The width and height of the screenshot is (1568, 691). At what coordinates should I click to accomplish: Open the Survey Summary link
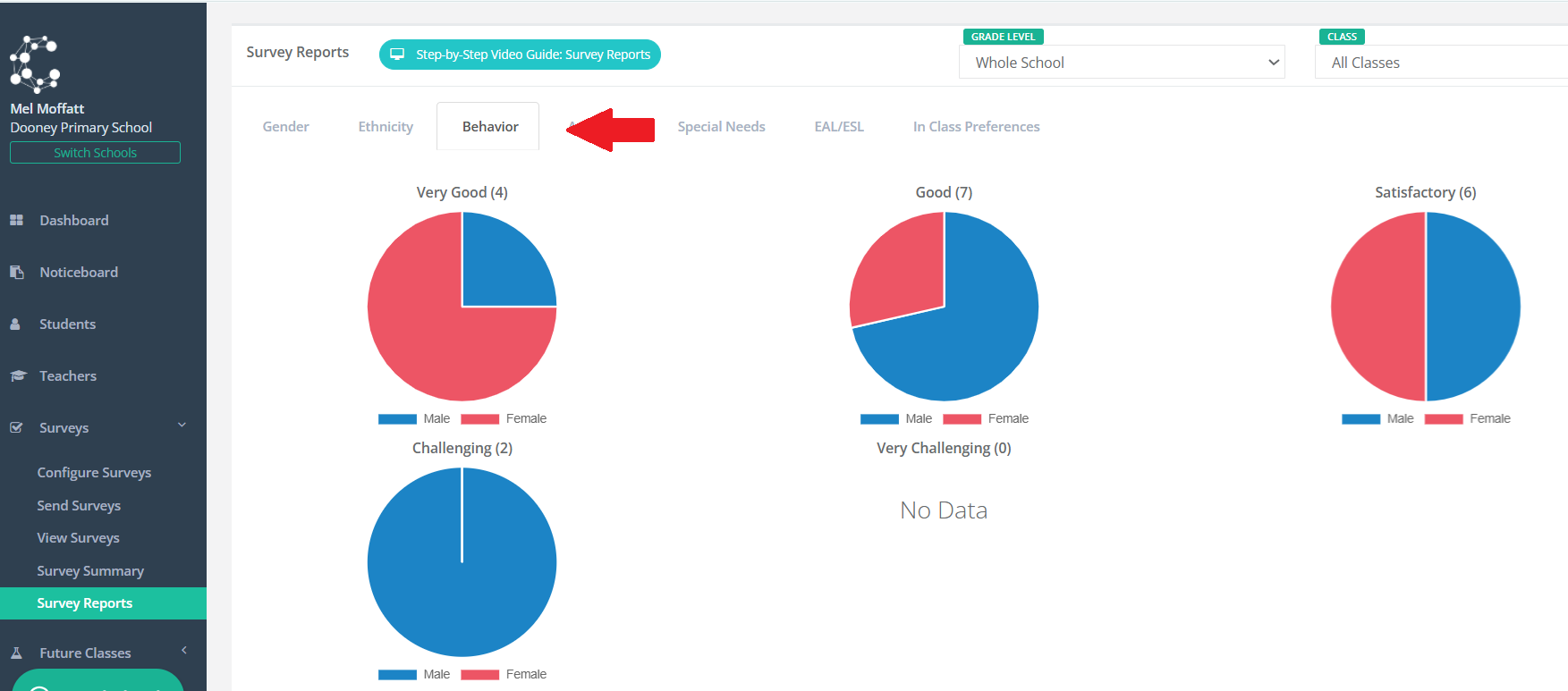(90, 570)
